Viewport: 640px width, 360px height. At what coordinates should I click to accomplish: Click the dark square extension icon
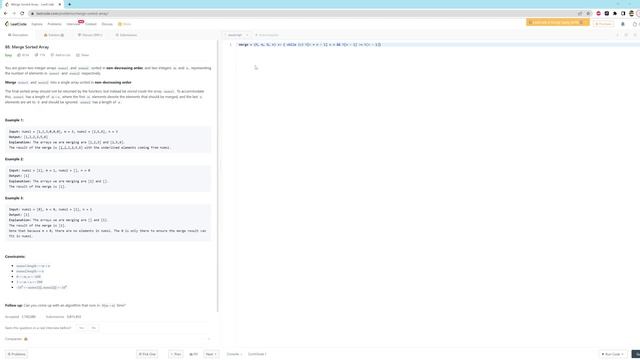tap(607, 13)
